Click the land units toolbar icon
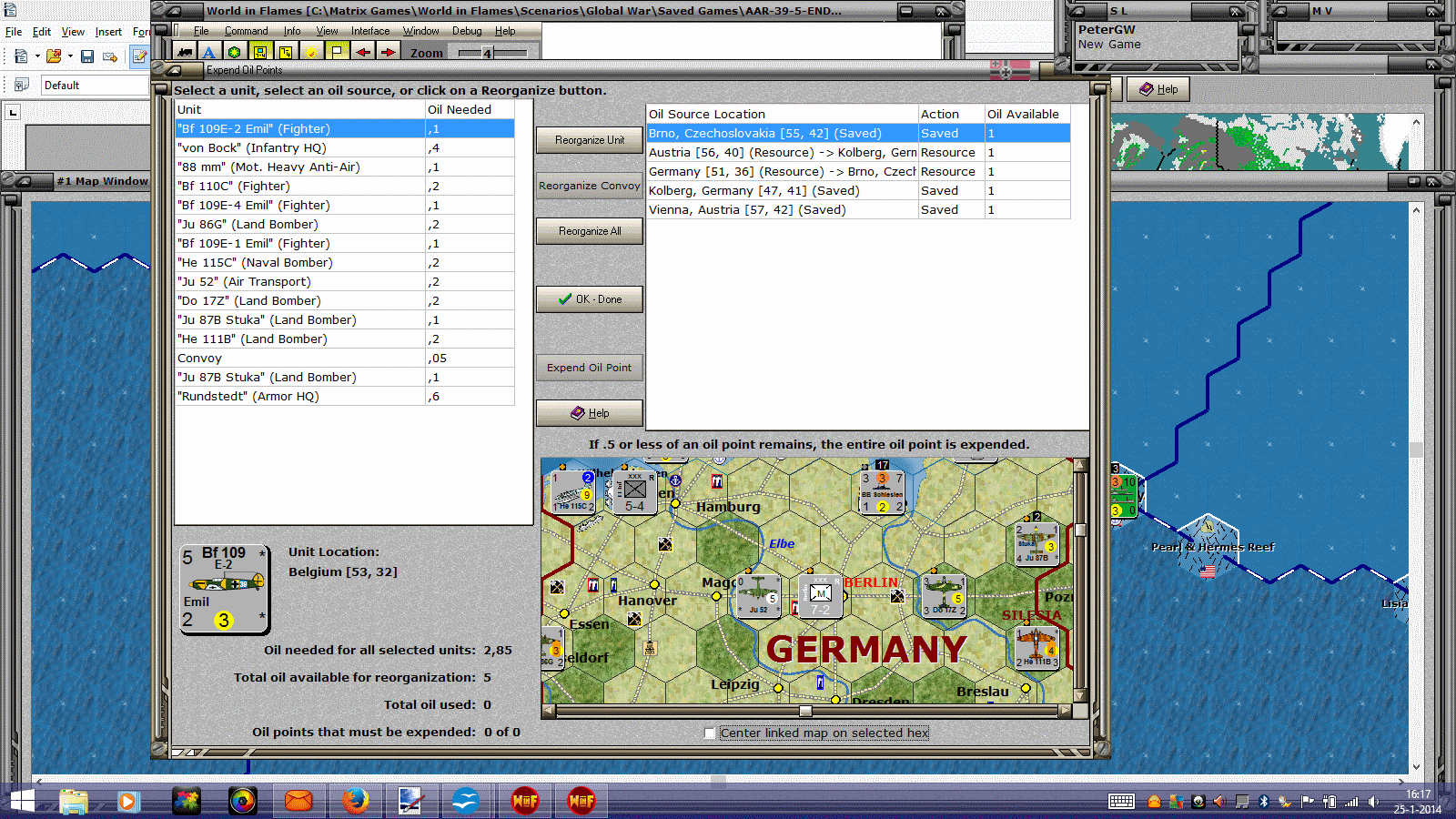1456x819 pixels. (x=185, y=53)
